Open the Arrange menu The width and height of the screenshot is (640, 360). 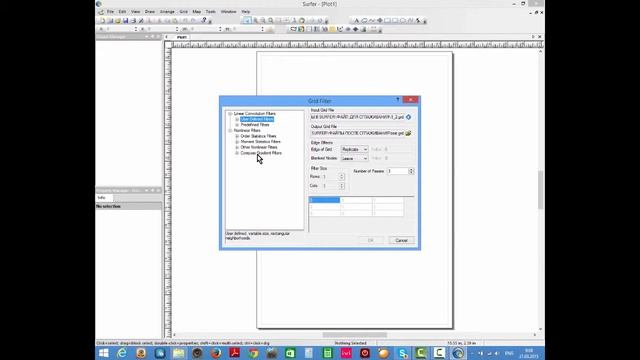click(167, 12)
